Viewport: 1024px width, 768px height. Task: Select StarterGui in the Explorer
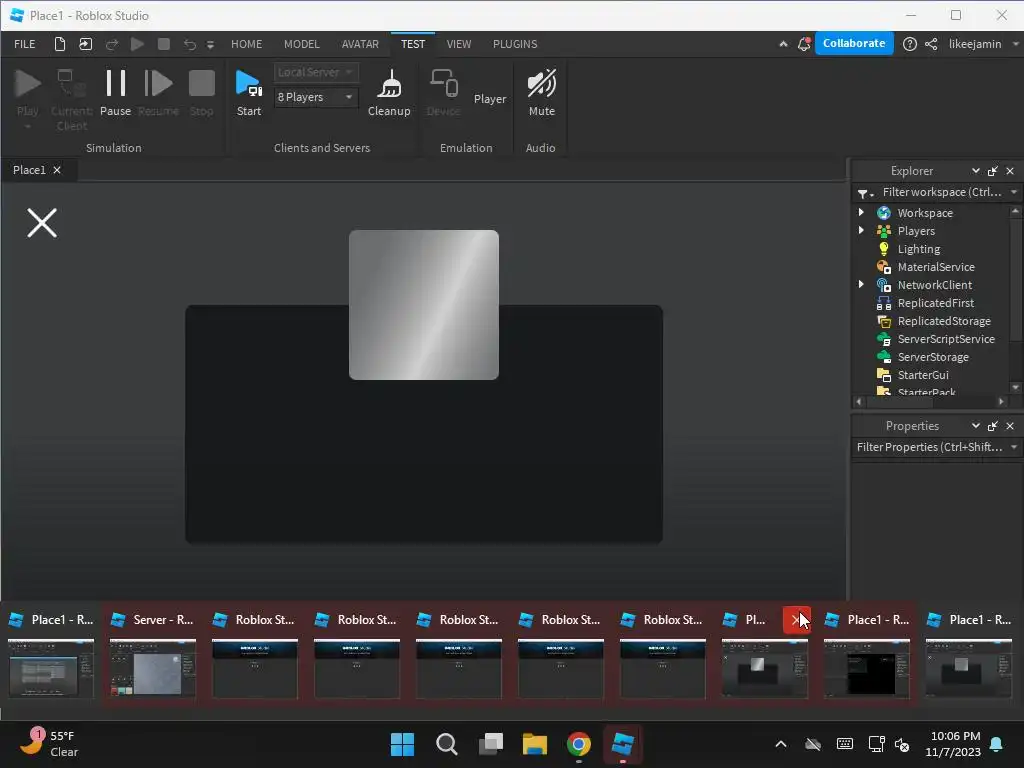pyautogui.click(x=923, y=375)
